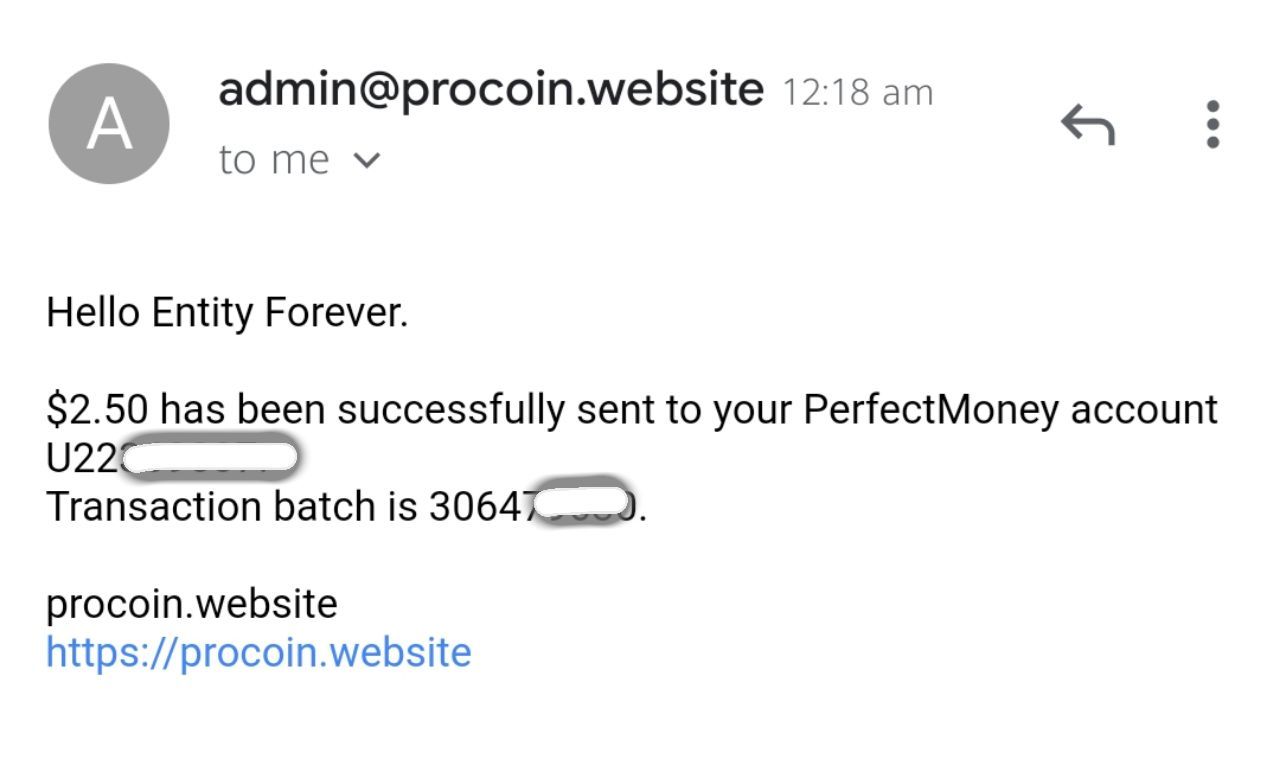1280x779 pixels.
Task: Click the plain "procoin.website" signature text
Action: 191,604
